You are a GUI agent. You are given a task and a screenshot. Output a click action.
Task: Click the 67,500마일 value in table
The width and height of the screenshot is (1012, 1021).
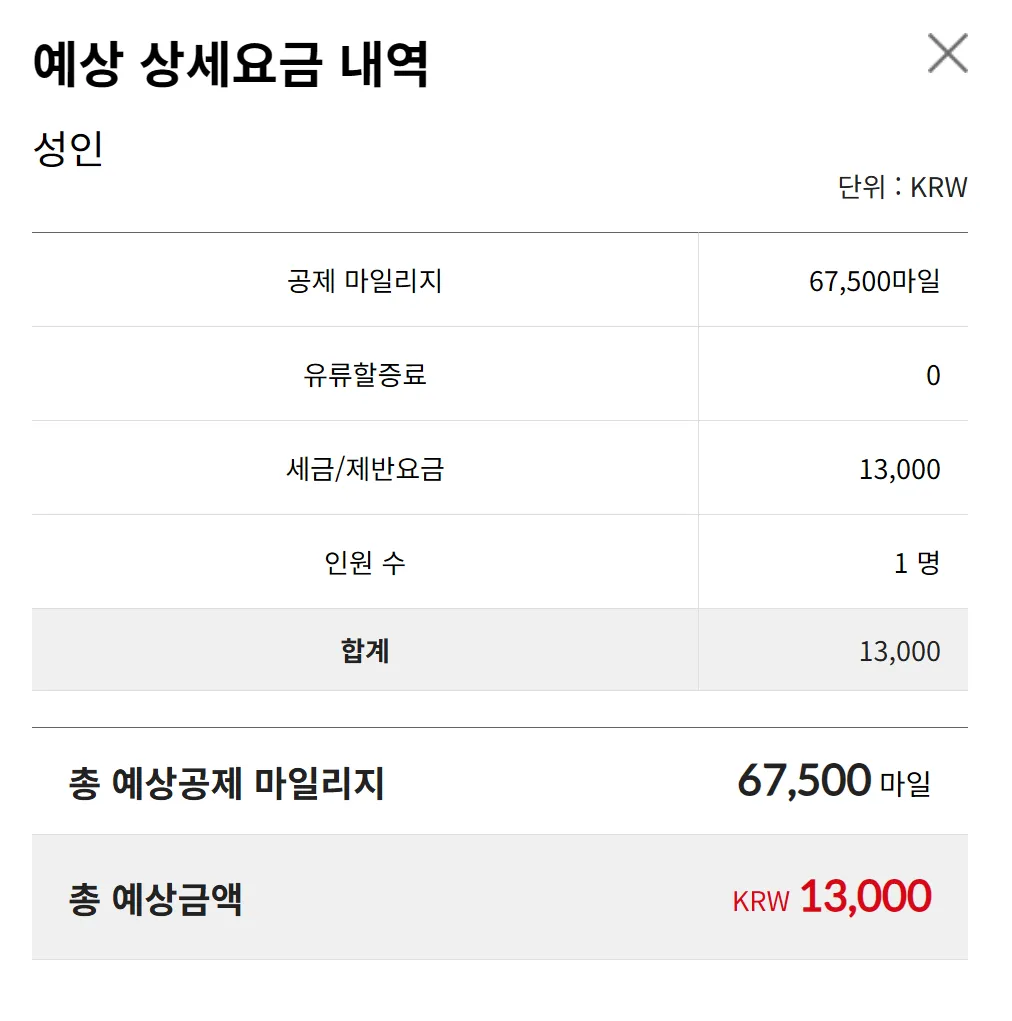874,281
